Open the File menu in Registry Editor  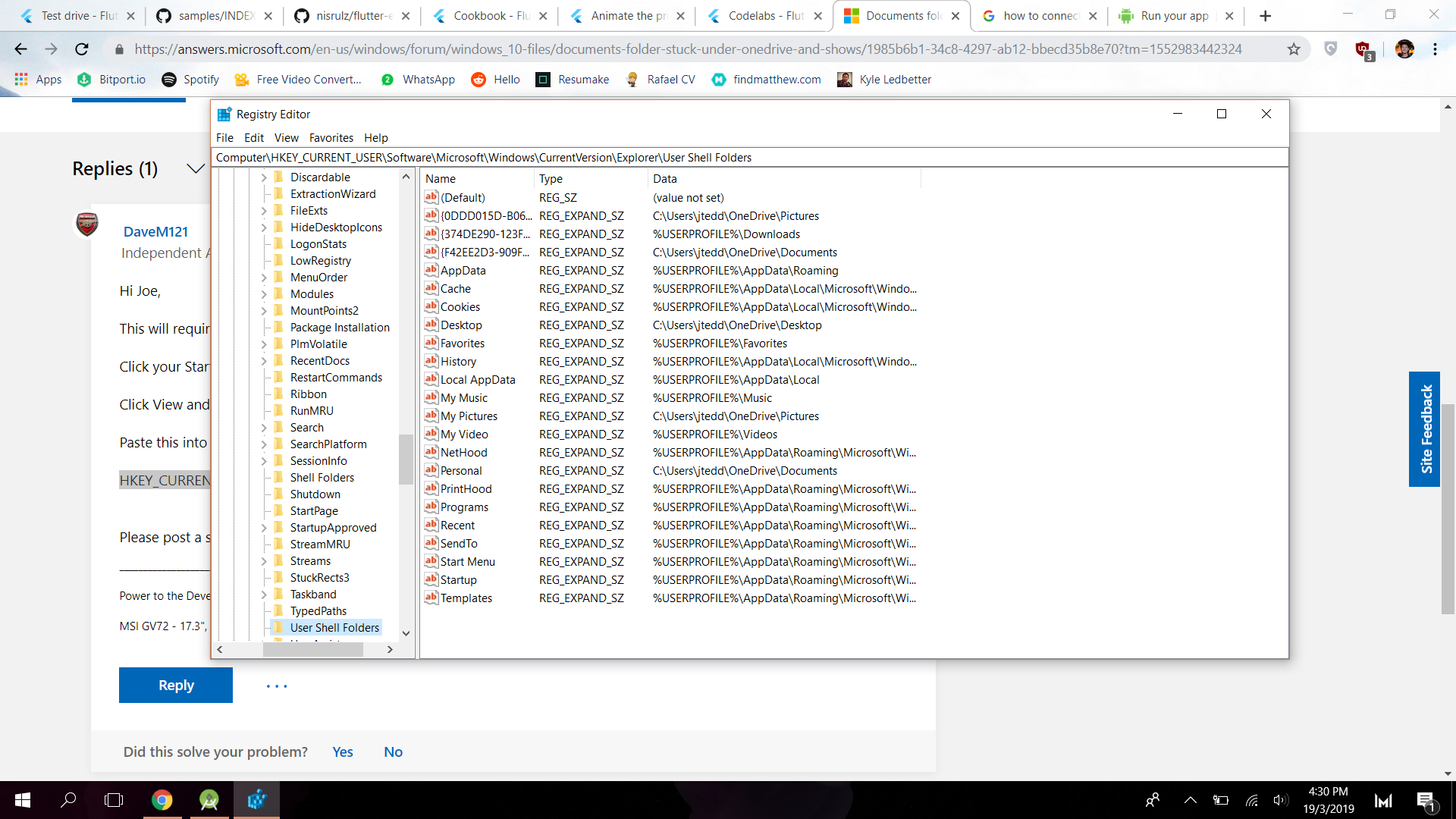[224, 138]
